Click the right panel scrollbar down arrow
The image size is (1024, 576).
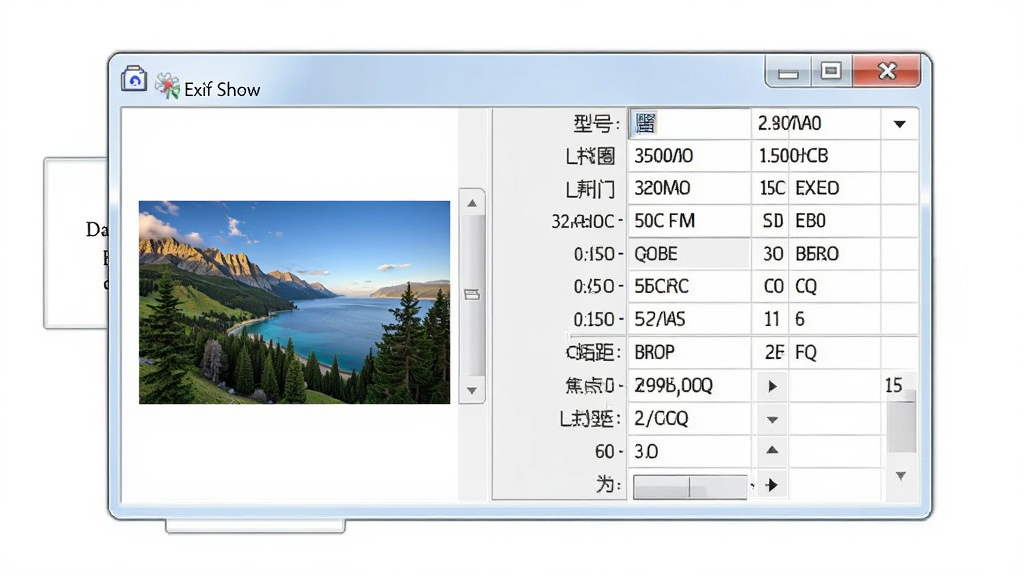[901, 476]
